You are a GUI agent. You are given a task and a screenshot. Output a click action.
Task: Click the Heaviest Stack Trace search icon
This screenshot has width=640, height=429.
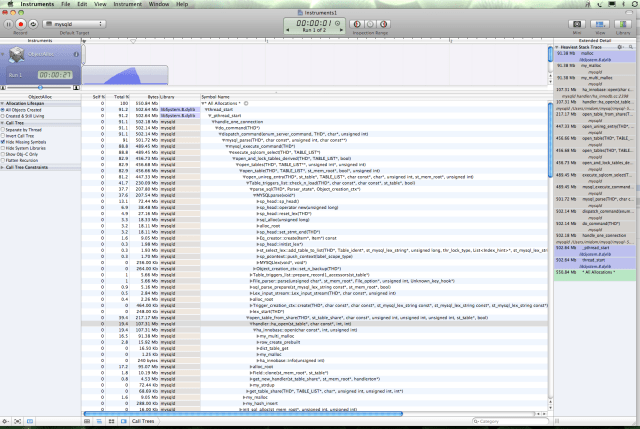[631, 47]
